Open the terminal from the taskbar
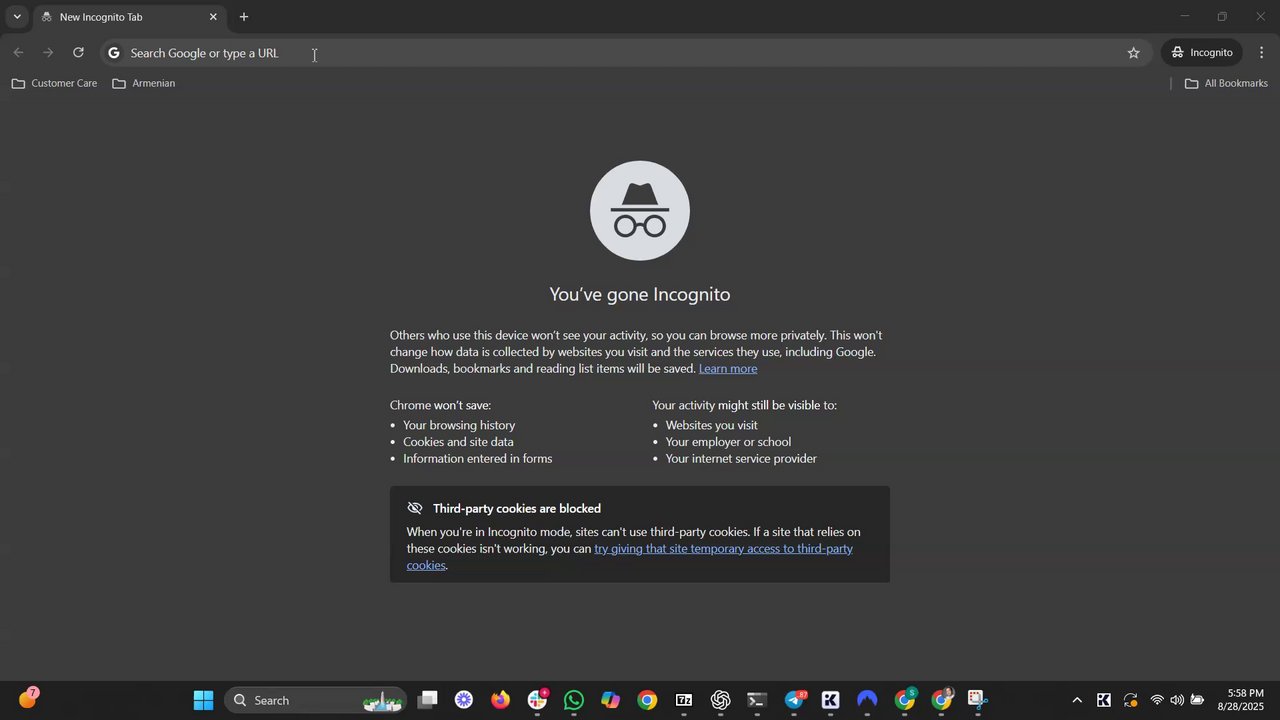1280x720 pixels. point(757,700)
